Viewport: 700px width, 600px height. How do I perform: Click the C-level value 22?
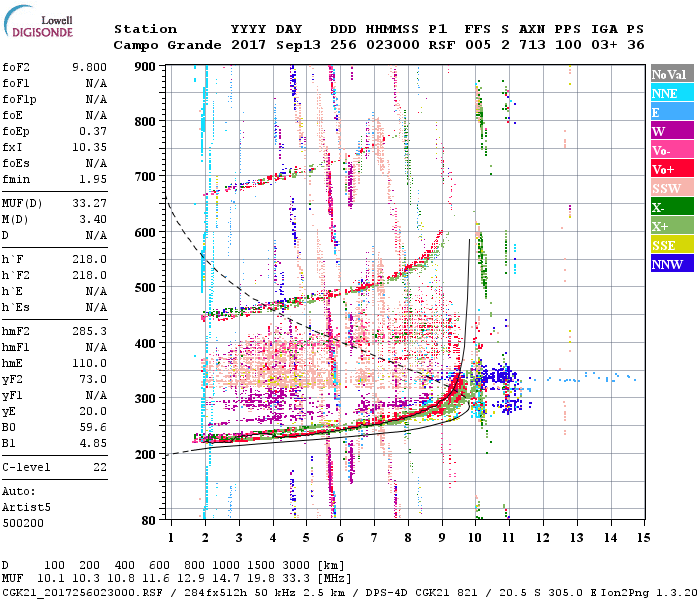(100, 467)
